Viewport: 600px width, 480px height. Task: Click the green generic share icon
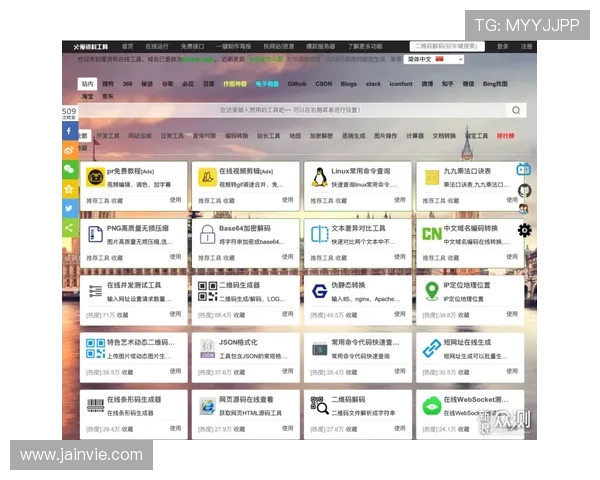click(70, 228)
